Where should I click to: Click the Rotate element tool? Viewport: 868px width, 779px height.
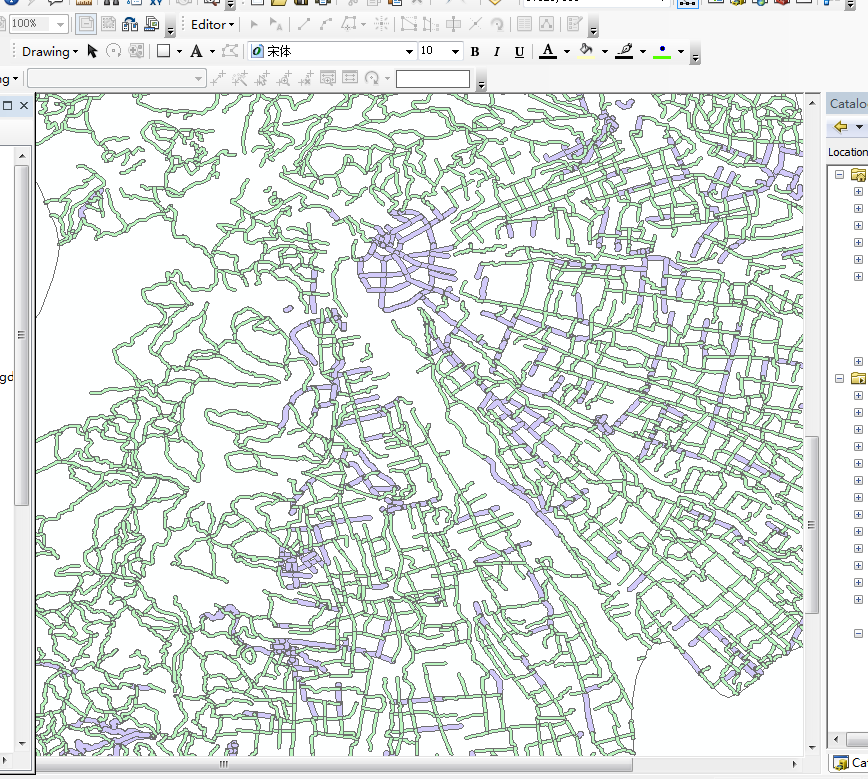coord(114,51)
